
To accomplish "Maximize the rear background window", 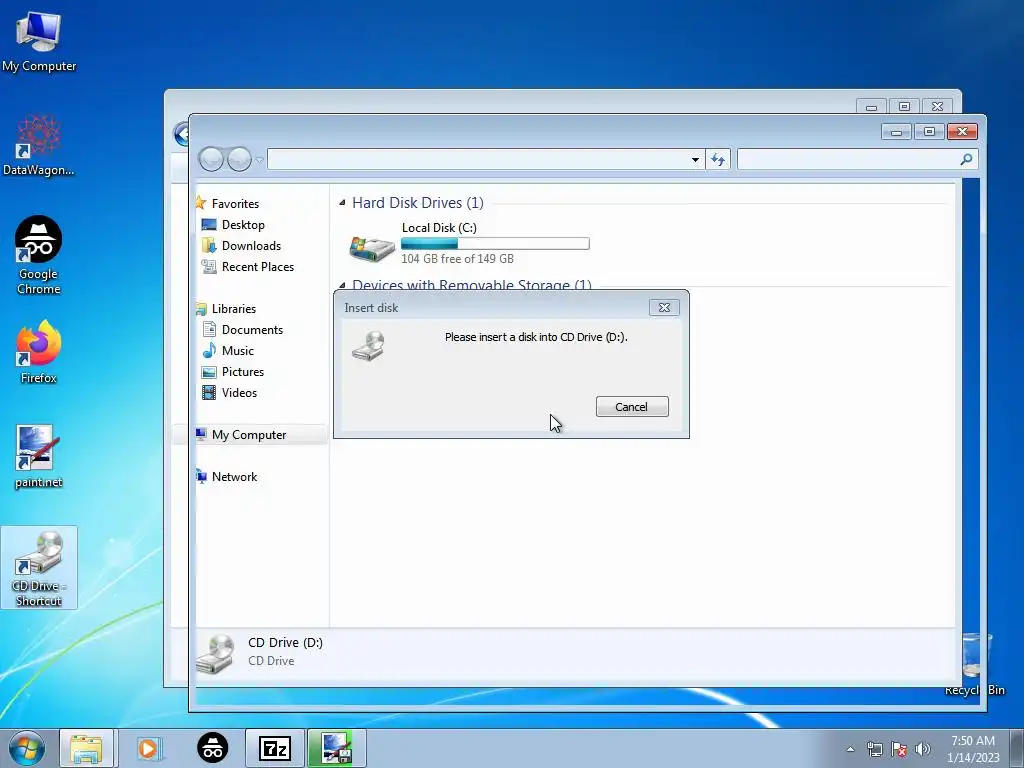I will pos(904,106).
